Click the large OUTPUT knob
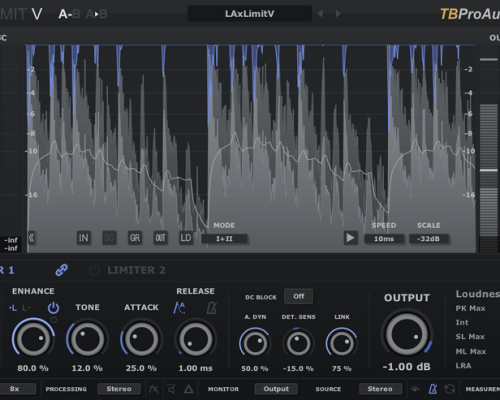500x400 pixels. tap(407, 334)
